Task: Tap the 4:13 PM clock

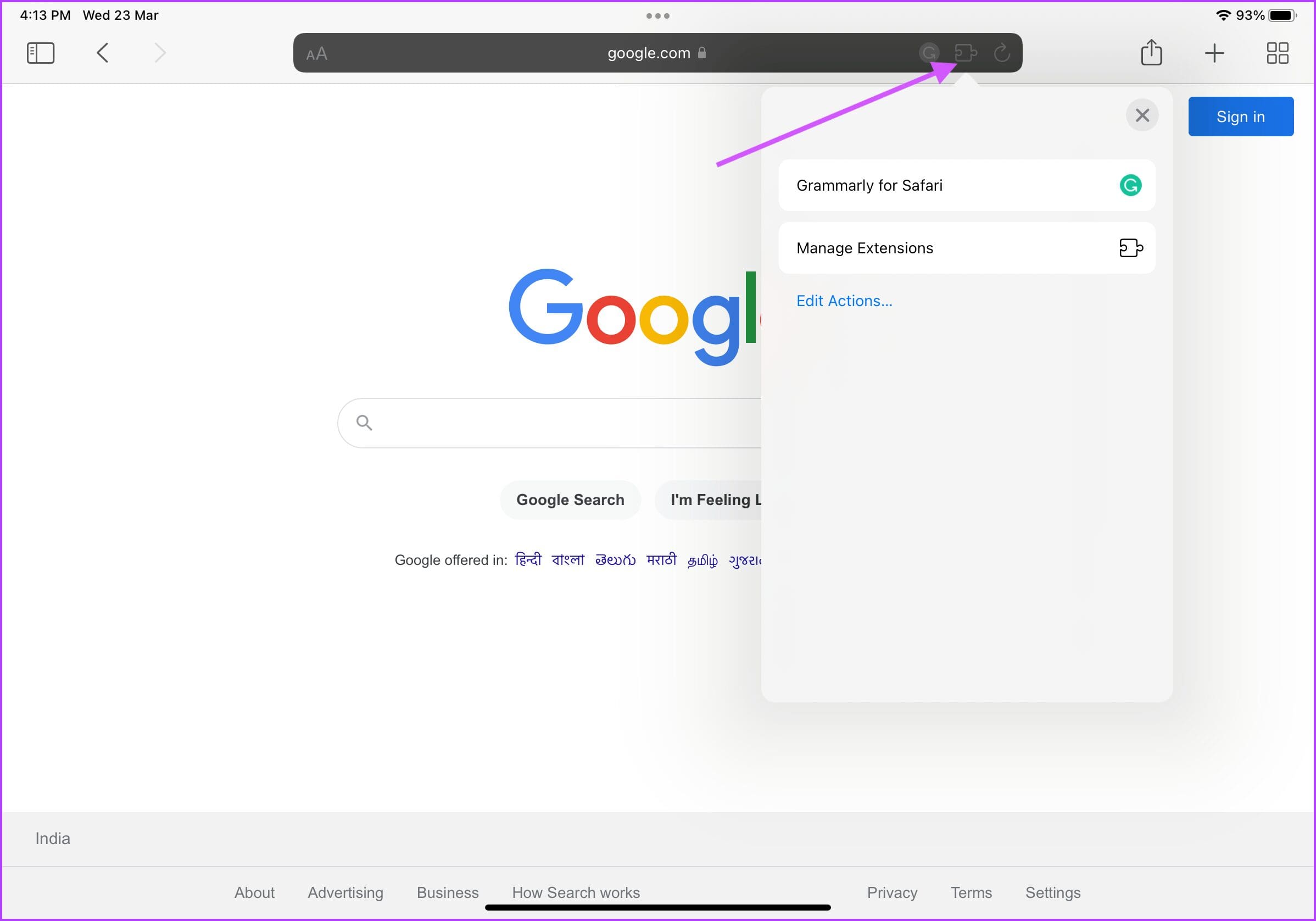Action: [45, 15]
